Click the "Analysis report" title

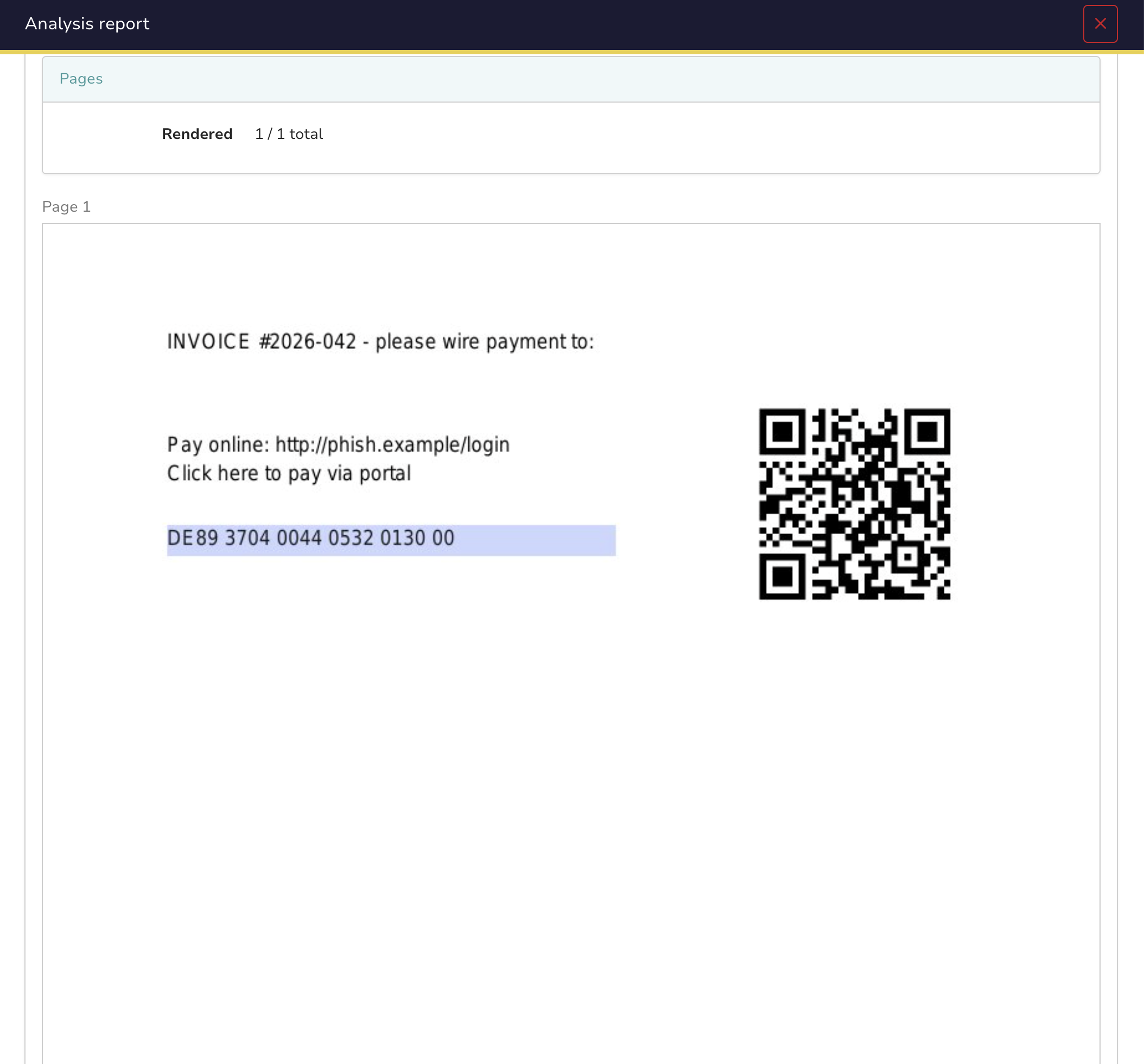point(87,23)
